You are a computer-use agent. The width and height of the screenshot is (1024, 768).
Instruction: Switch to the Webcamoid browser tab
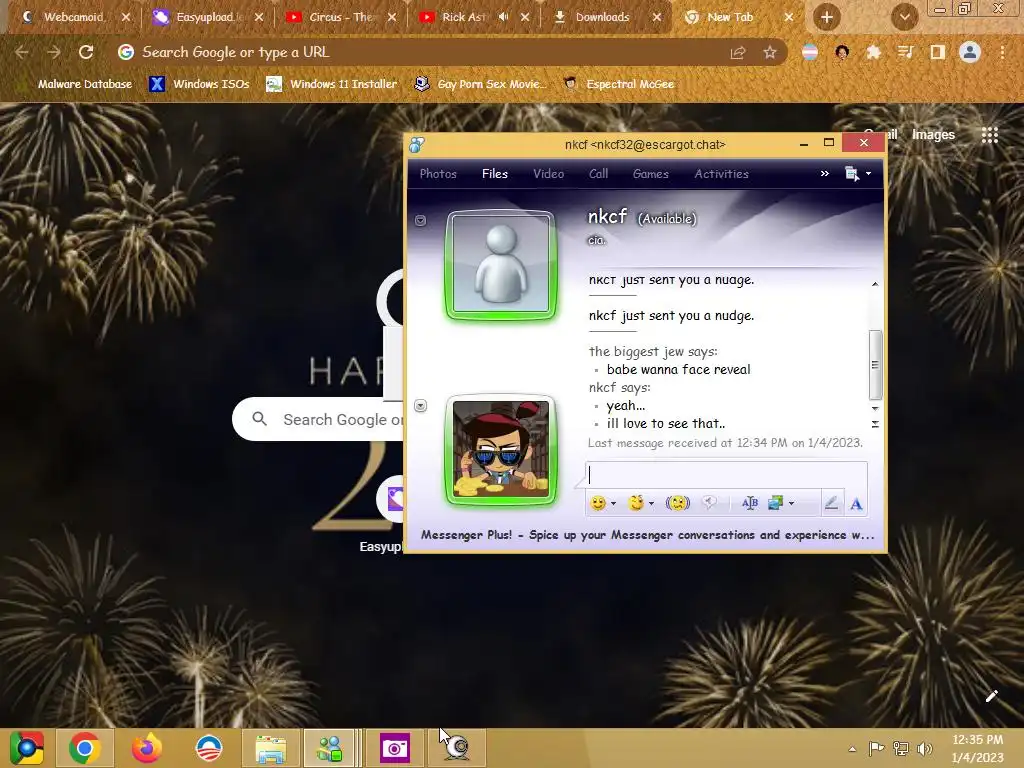click(x=74, y=17)
